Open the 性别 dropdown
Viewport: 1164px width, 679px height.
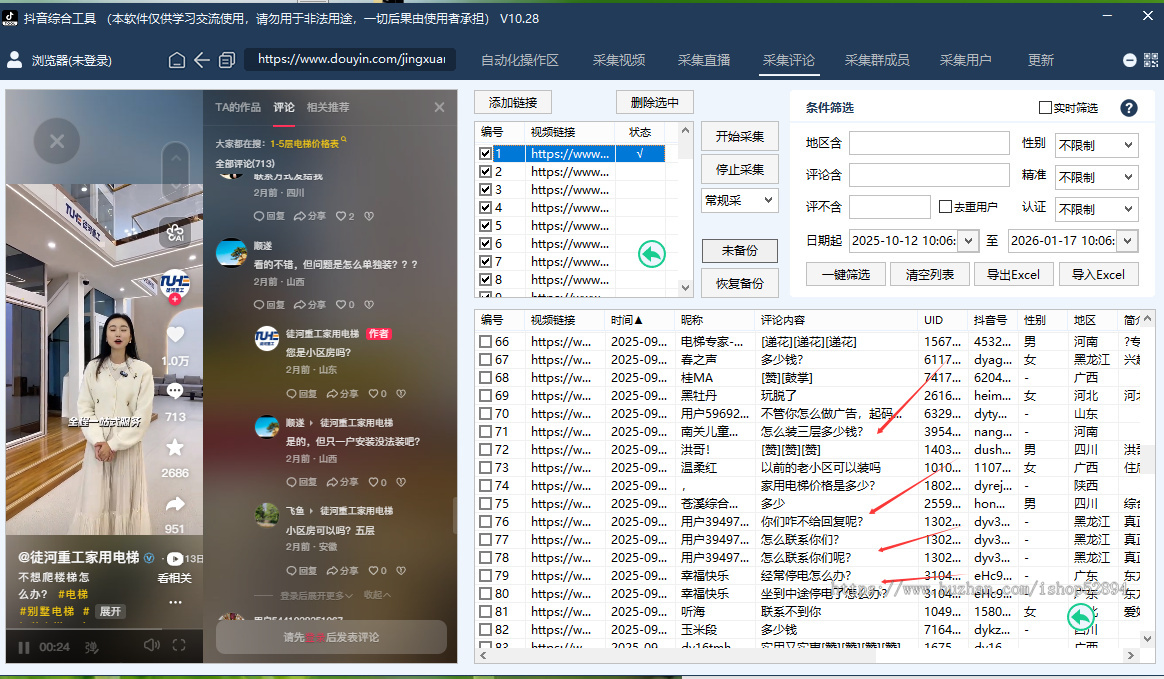click(1096, 145)
